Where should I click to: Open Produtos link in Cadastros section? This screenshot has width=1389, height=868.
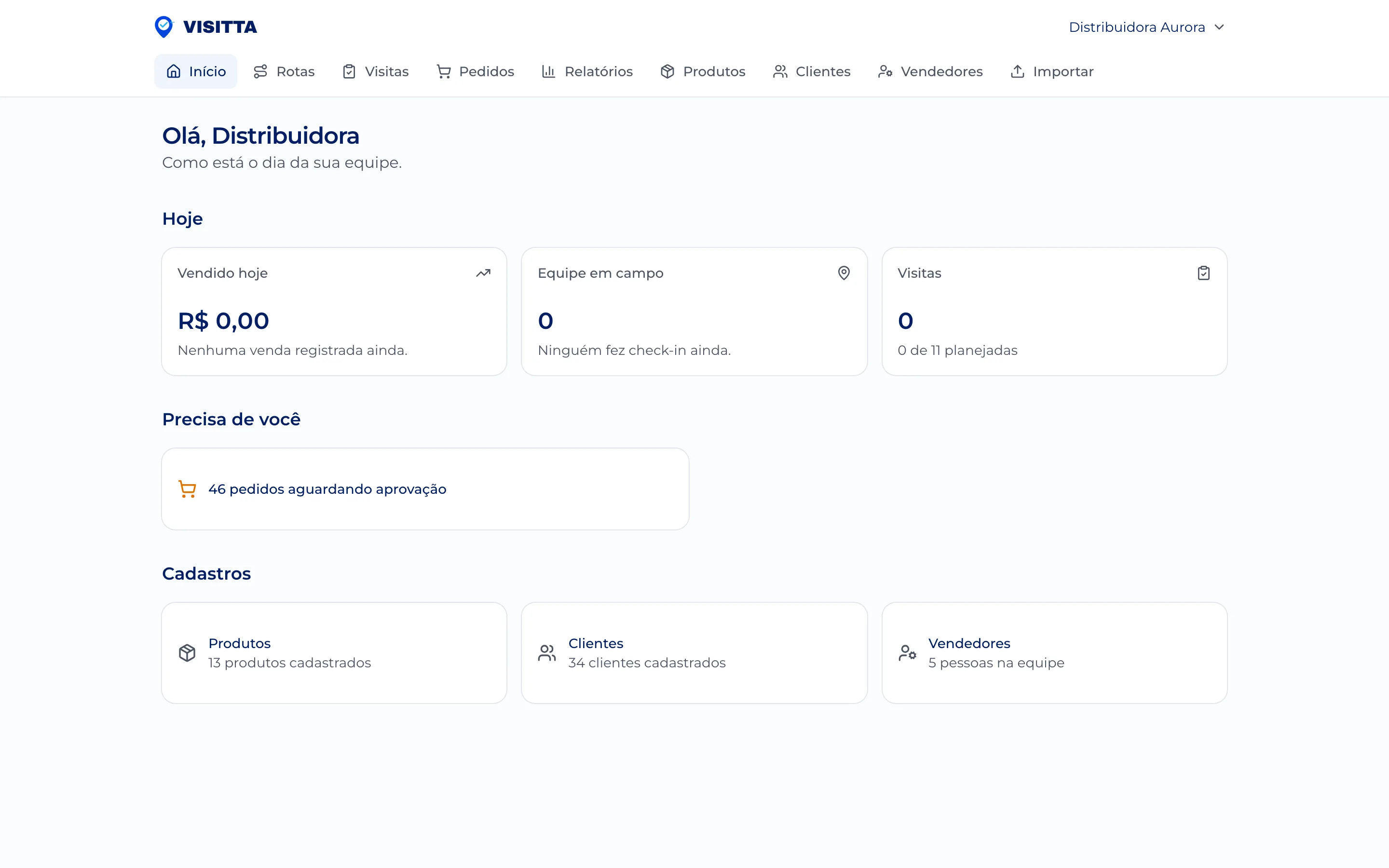(334, 653)
